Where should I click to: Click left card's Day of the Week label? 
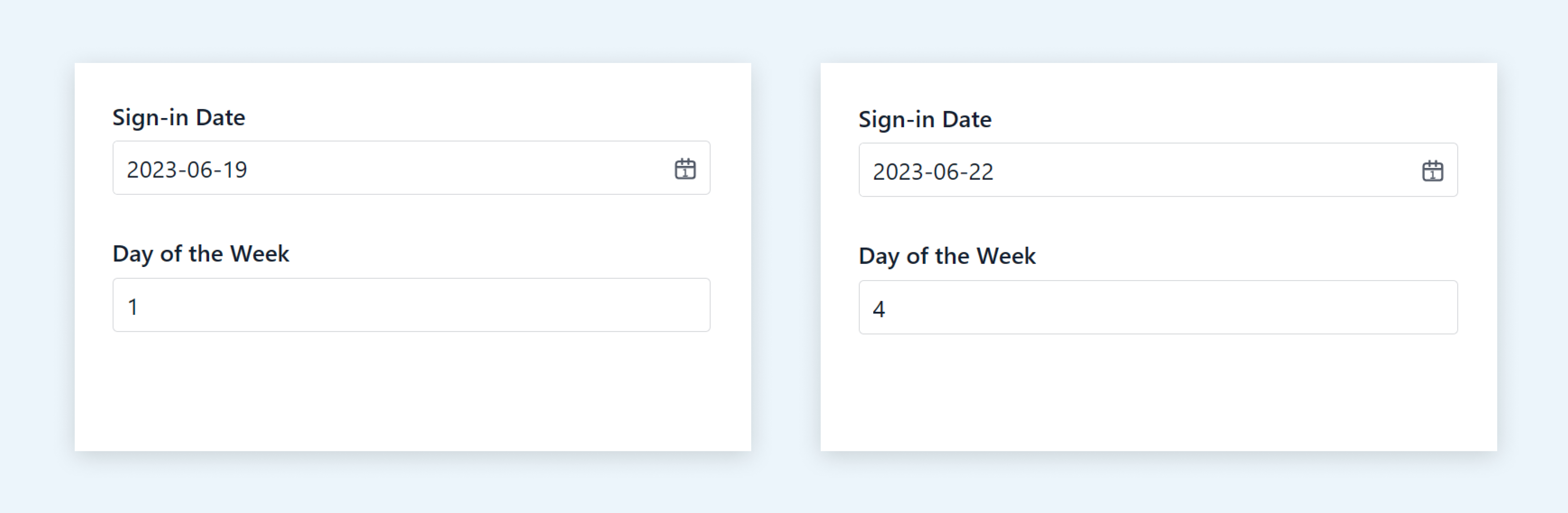[x=201, y=254]
